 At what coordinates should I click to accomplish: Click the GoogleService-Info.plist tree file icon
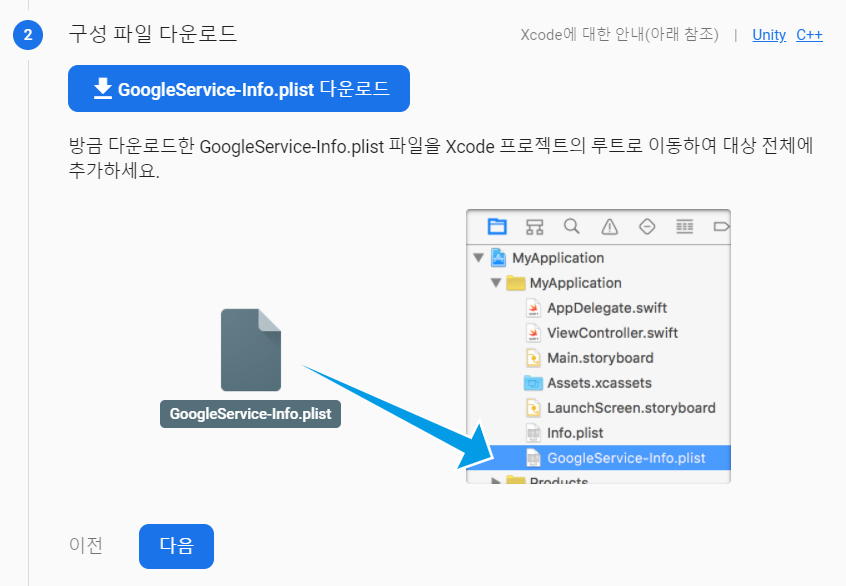533,458
